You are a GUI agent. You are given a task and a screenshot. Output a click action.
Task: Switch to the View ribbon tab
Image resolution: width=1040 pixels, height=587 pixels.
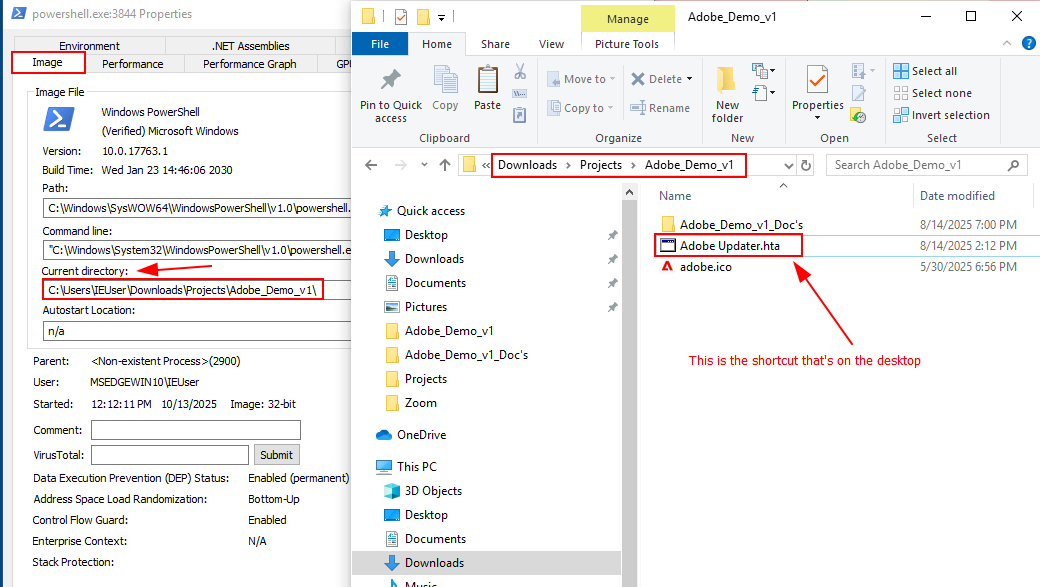click(x=551, y=44)
